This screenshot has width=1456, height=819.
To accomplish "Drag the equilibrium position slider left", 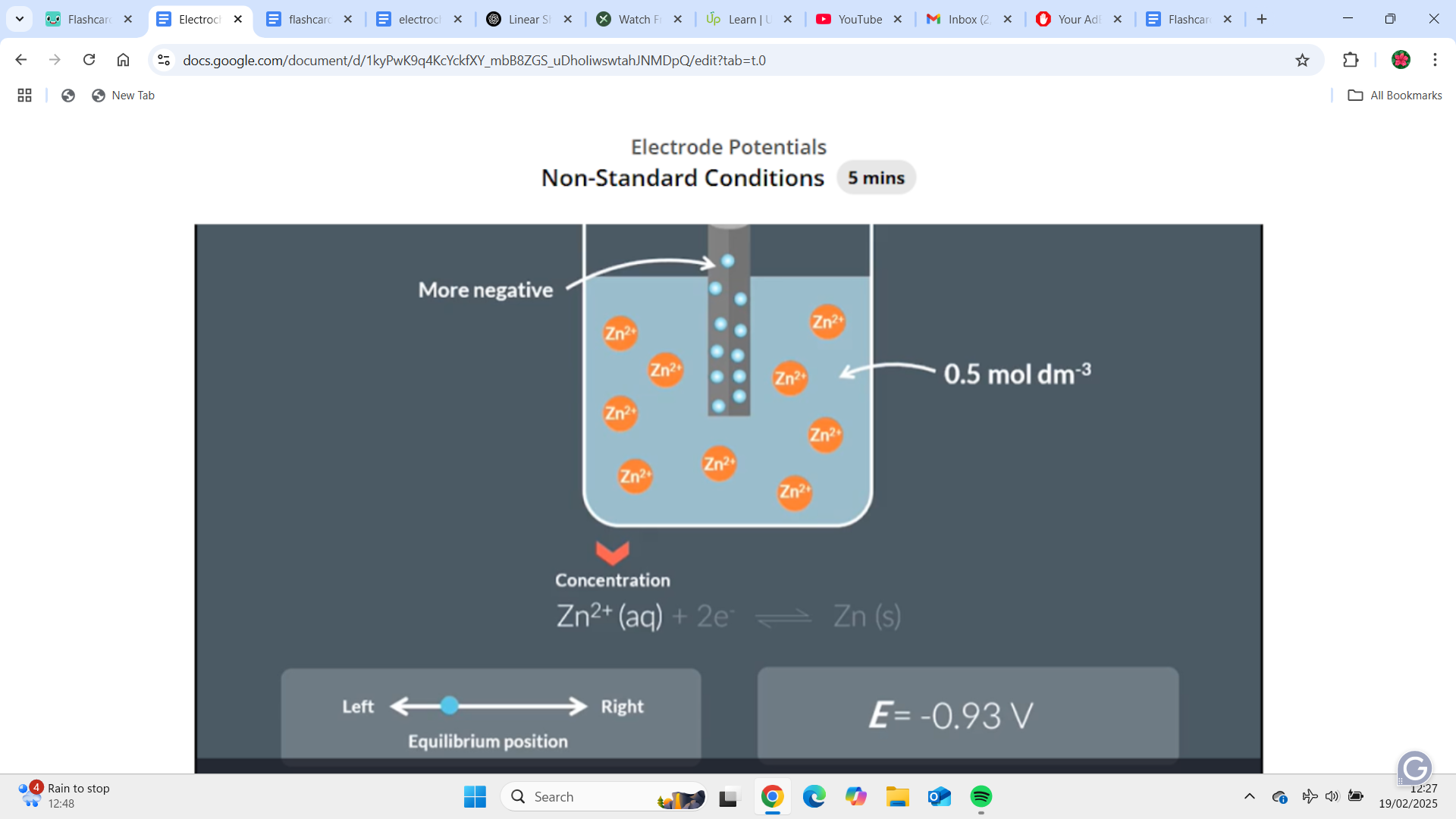I will tap(448, 706).
